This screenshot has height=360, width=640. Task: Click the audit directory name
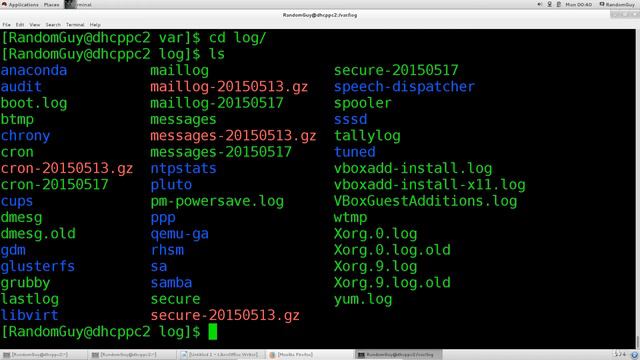(21, 87)
